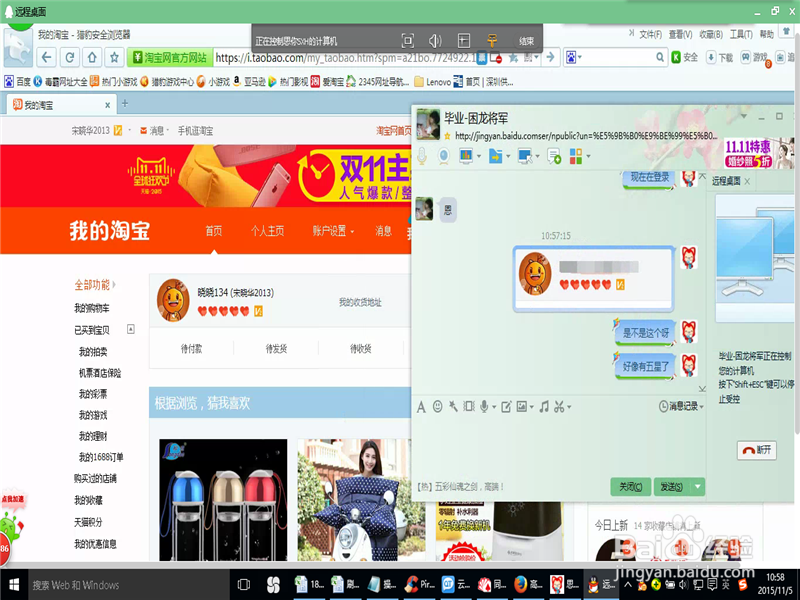This screenshot has height=600, width=800.
Task: Click the microphone voice icon in chat toolbar
Action: click(484, 406)
